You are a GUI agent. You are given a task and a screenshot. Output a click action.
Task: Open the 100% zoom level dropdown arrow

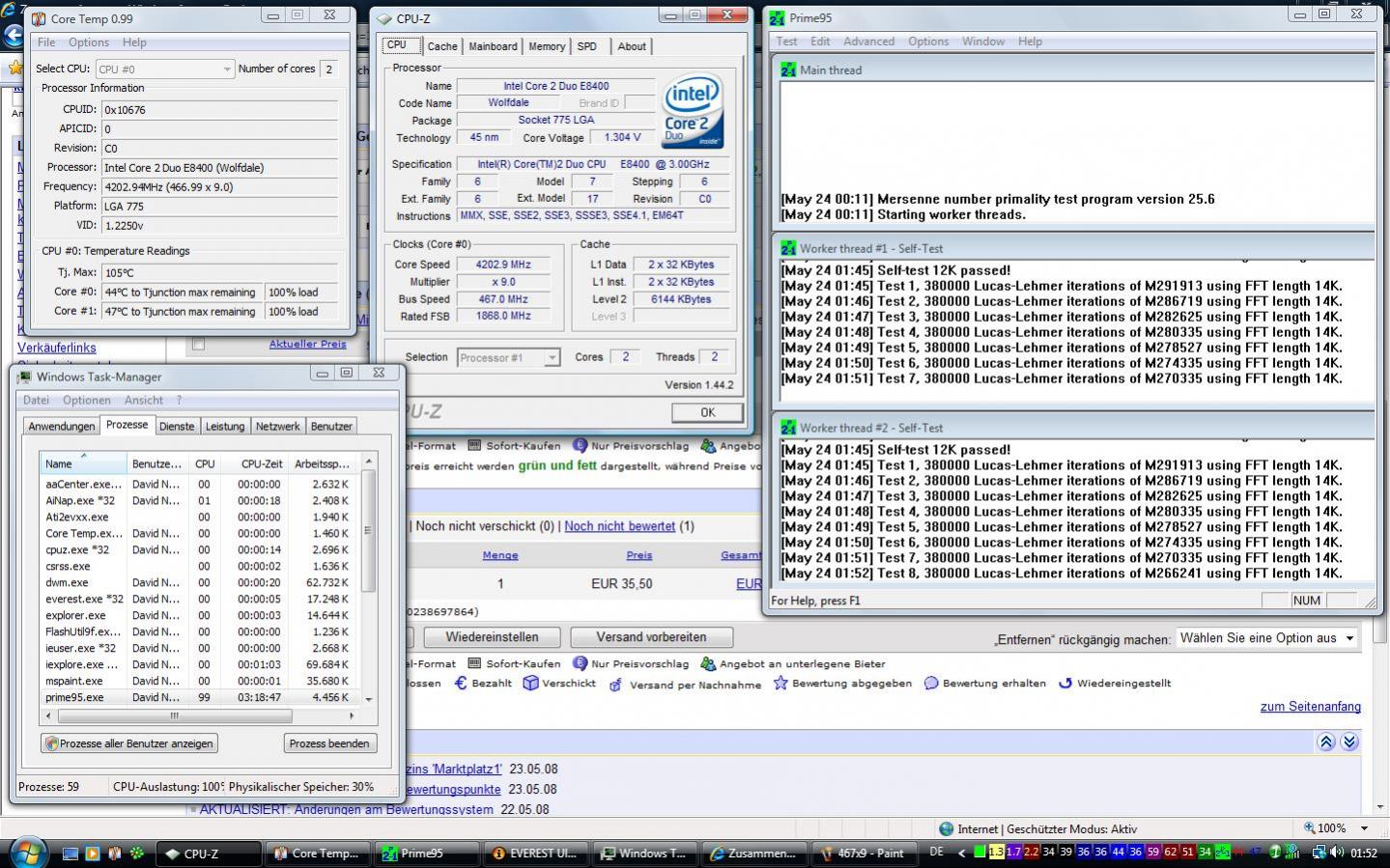1365,828
